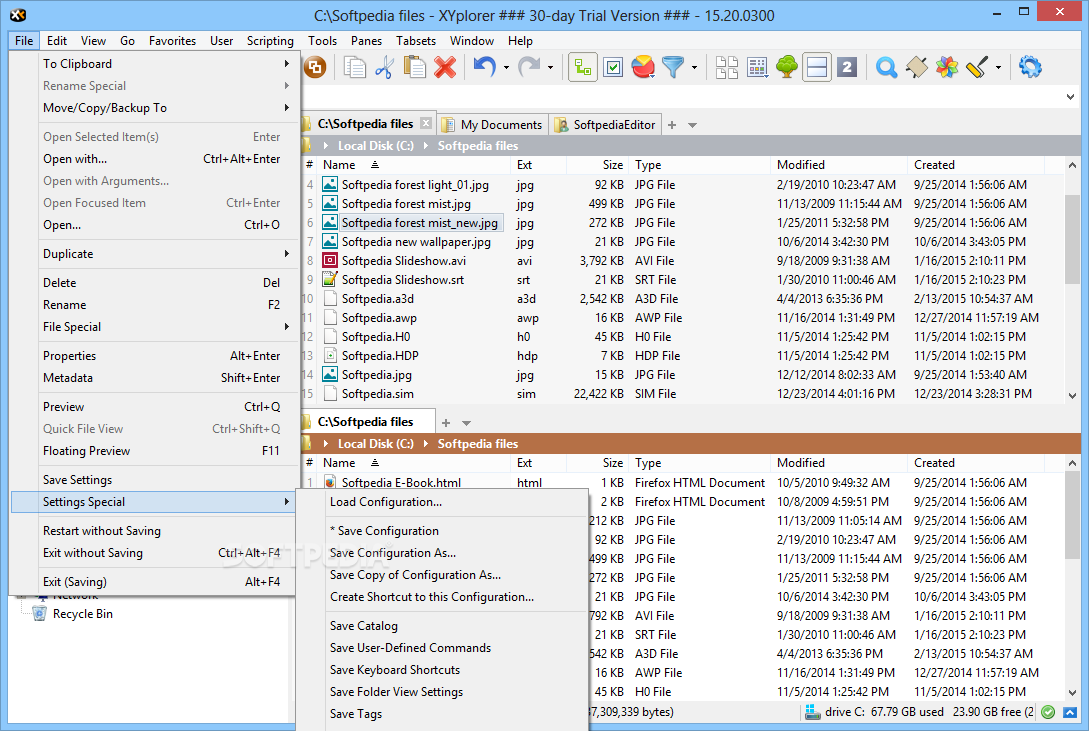Open the Edit menu
The image size is (1089, 731).
click(57, 41)
